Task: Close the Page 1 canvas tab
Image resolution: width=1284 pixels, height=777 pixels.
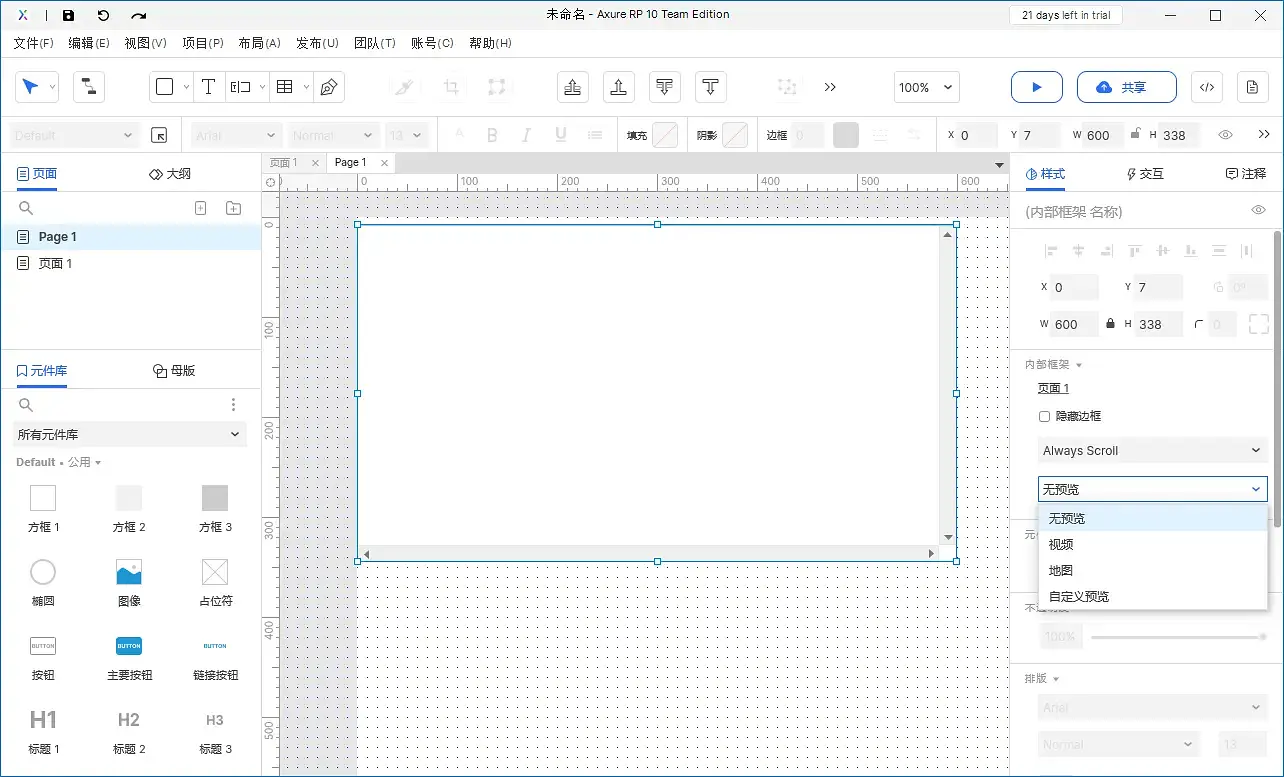Action: click(x=384, y=162)
